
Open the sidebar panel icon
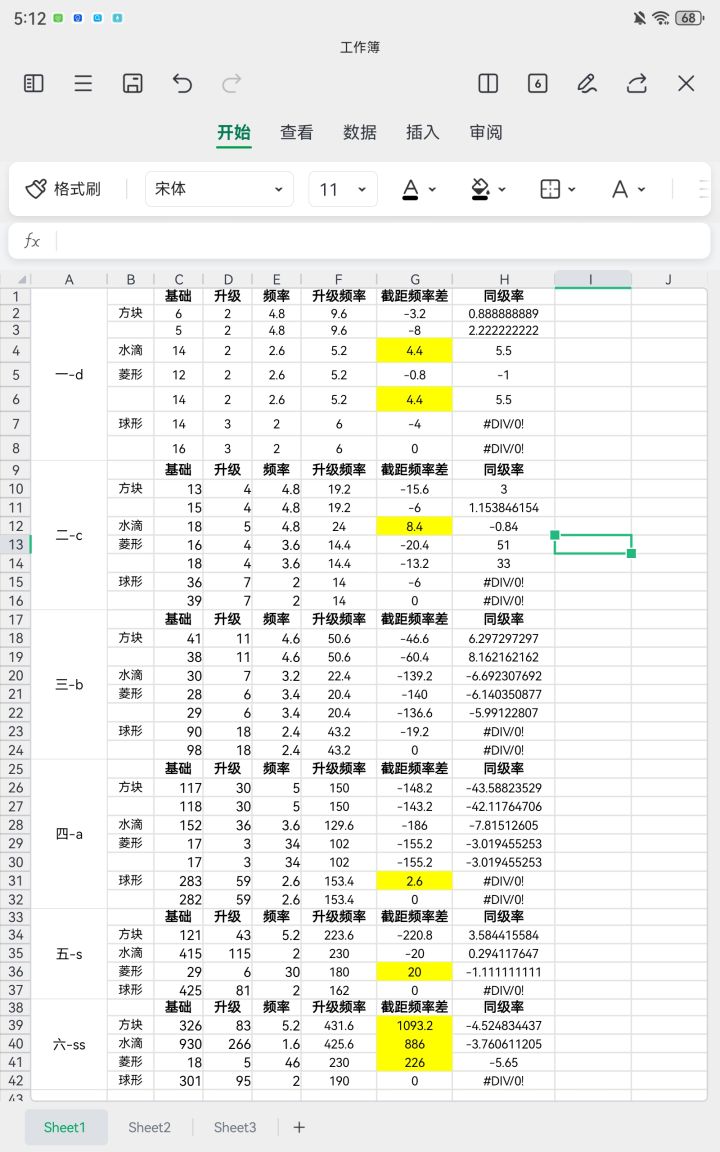tap(34, 84)
